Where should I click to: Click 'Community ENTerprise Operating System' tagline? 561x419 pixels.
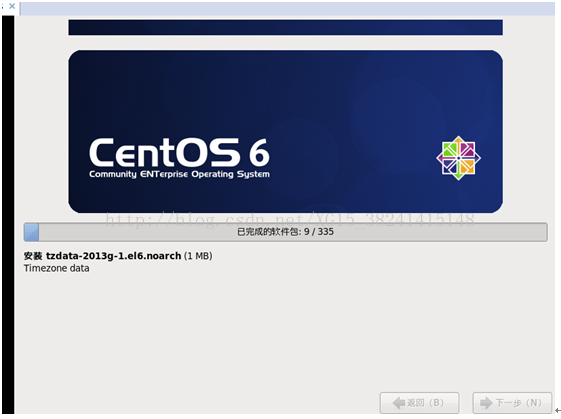179,174
